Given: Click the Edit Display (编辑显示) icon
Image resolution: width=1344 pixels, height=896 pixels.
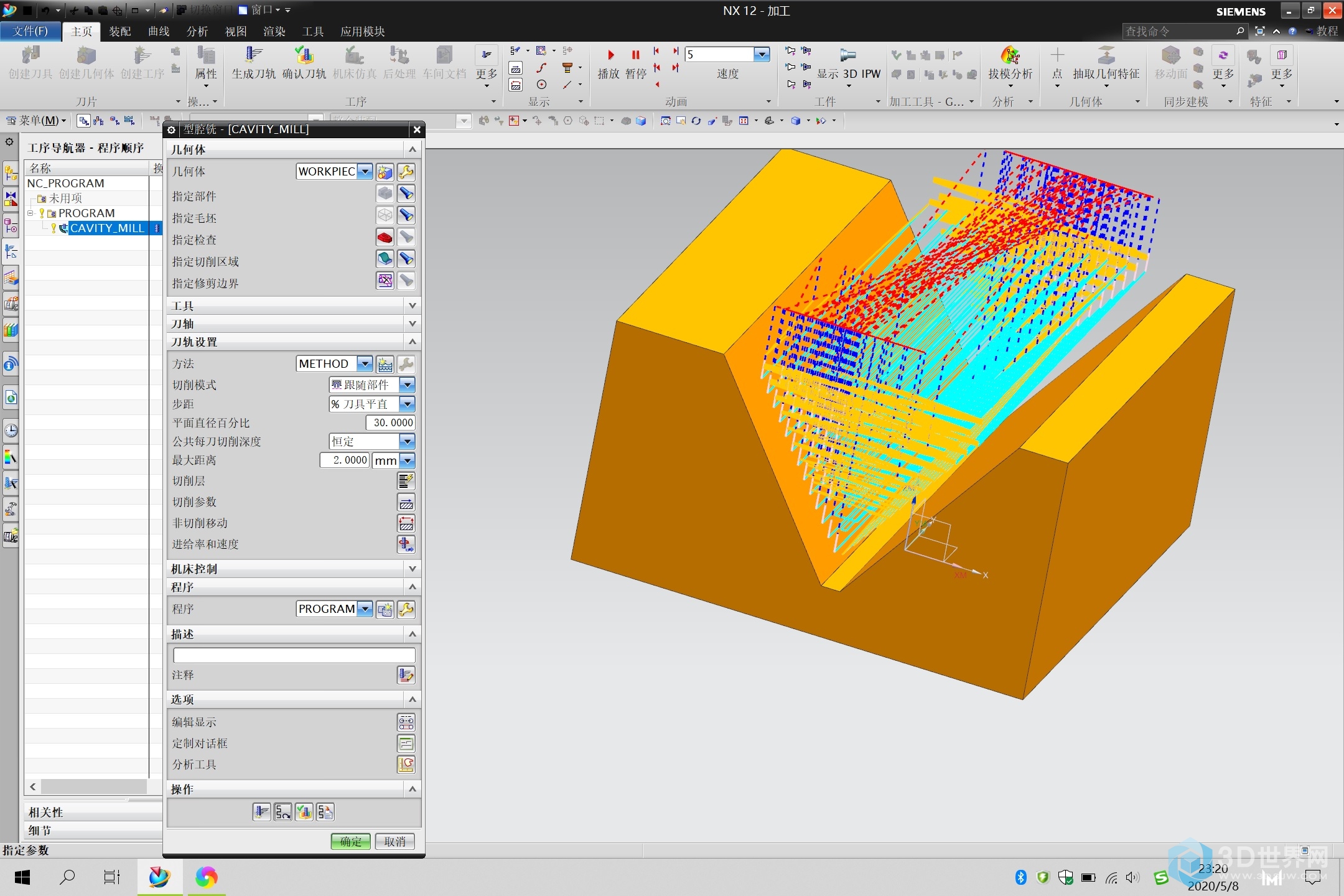Looking at the screenshot, I should (406, 722).
